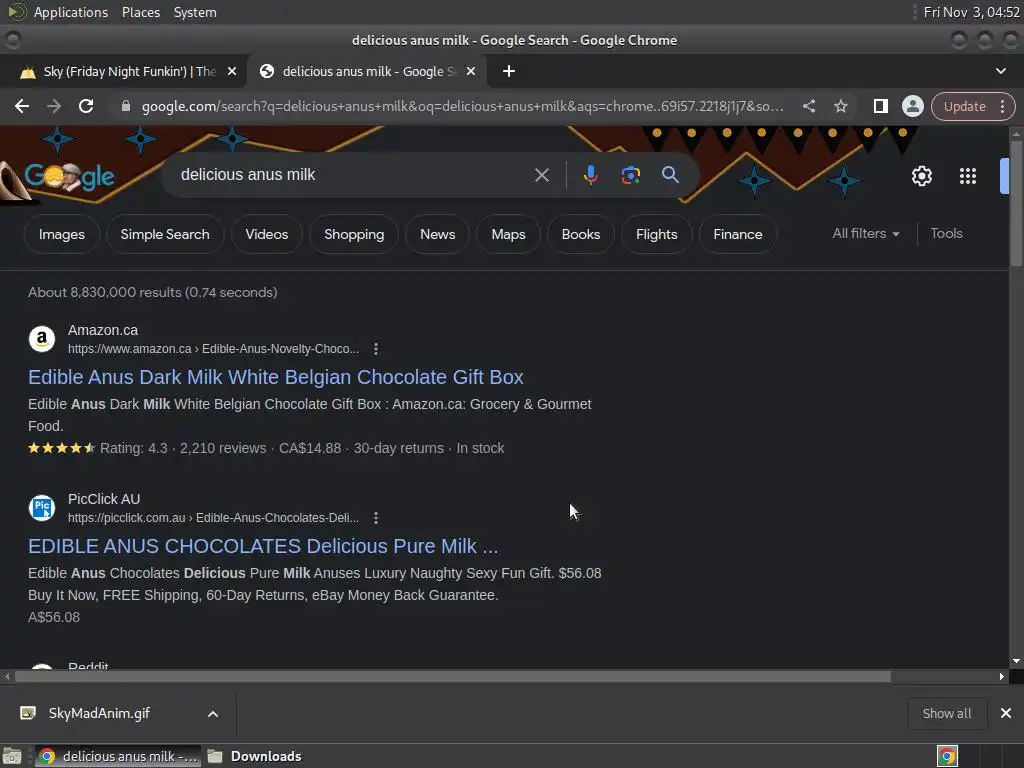Select the Simple Search filter
The height and width of the screenshot is (768, 1024).
point(165,234)
